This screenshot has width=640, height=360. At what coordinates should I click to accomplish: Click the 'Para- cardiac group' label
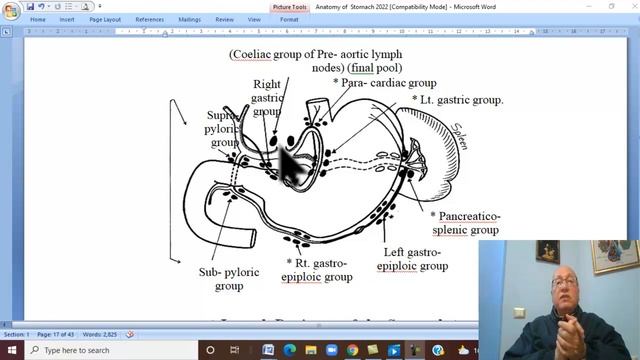point(385,83)
